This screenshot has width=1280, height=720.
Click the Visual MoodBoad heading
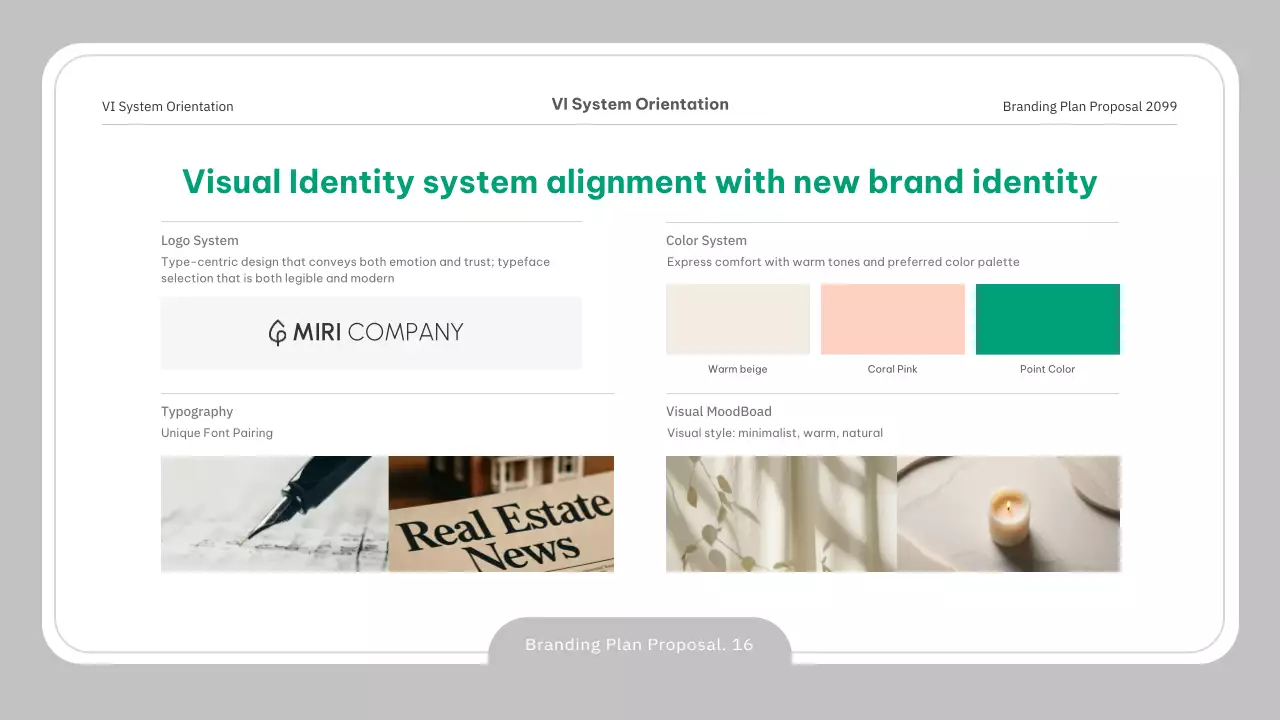coord(719,411)
